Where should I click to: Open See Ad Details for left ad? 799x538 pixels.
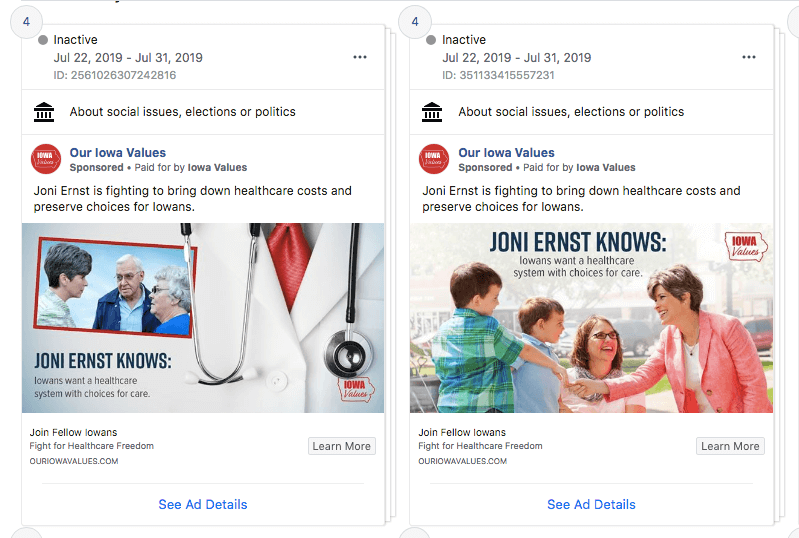[202, 504]
